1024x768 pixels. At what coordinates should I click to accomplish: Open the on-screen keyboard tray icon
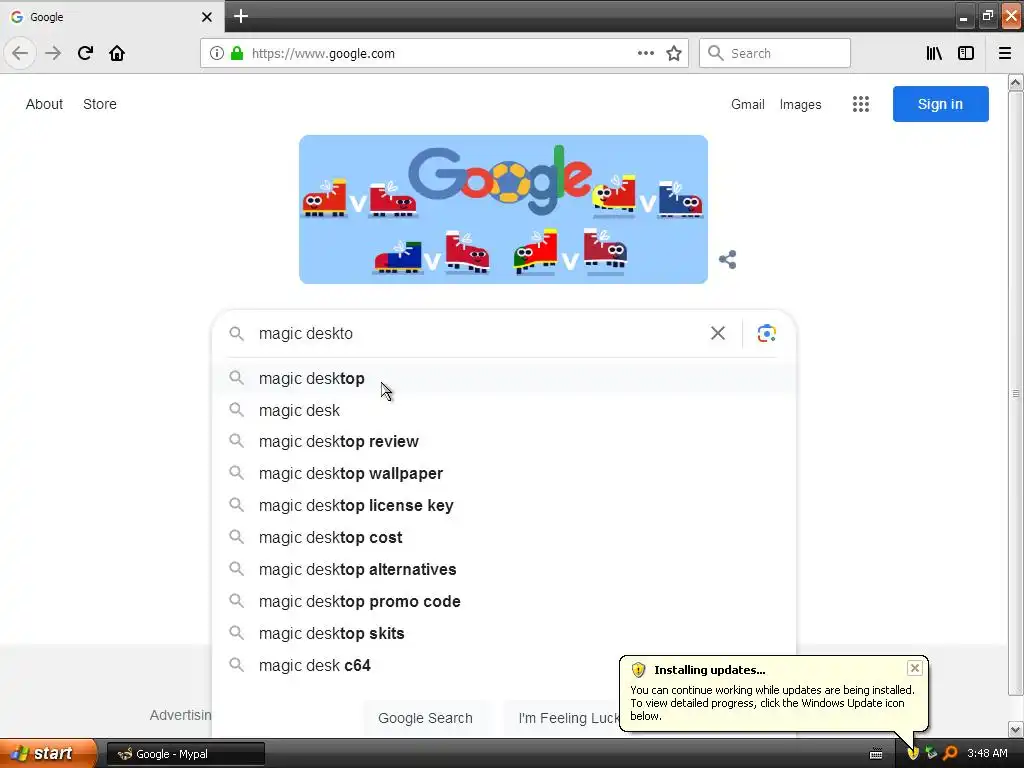pos(876,754)
